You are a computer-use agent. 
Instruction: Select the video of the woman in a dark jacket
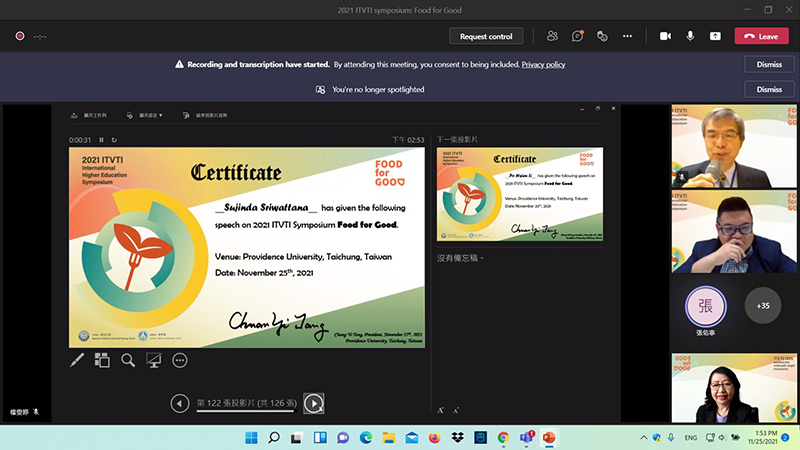(734, 388)
